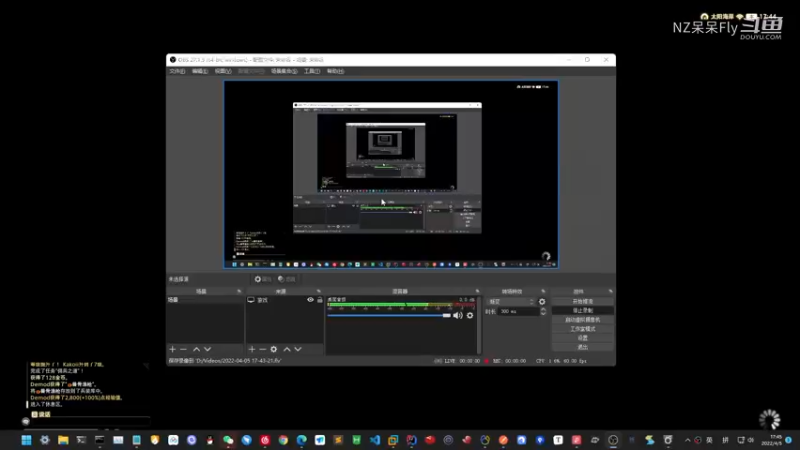Click the 退出 Exit button in Controls
Screen dimensions: 800x450
(x=583, y=347)
